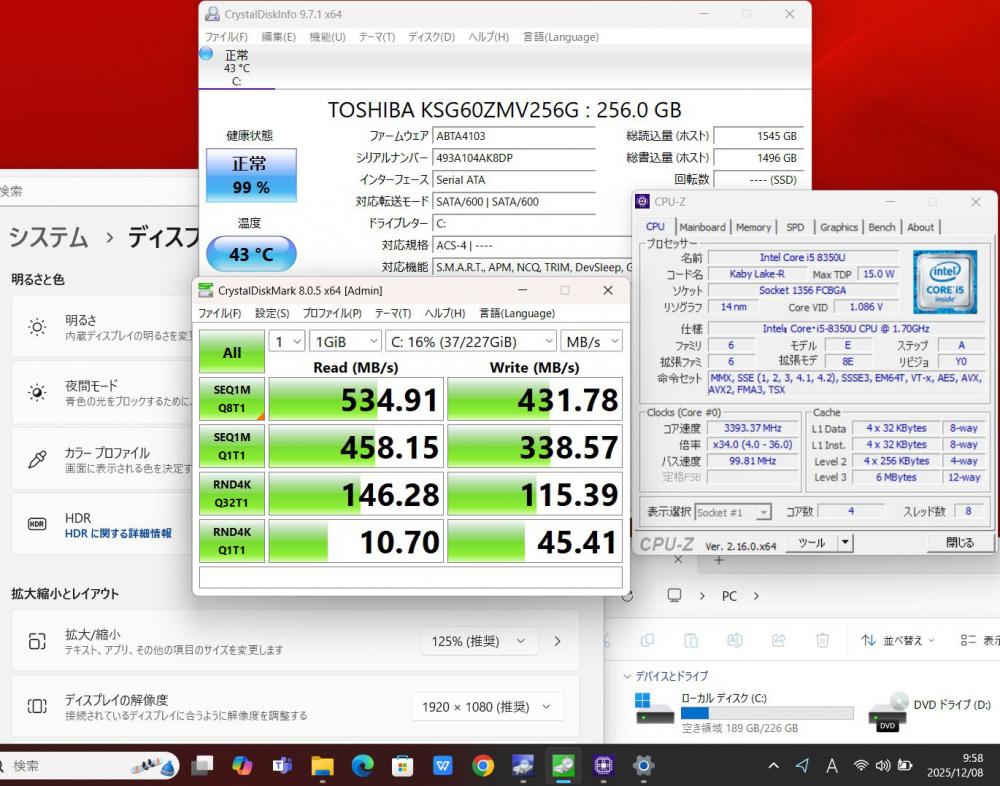The image size is (1000, 786).
Task: Click the green All benchmark button
Action: (231, 352)
